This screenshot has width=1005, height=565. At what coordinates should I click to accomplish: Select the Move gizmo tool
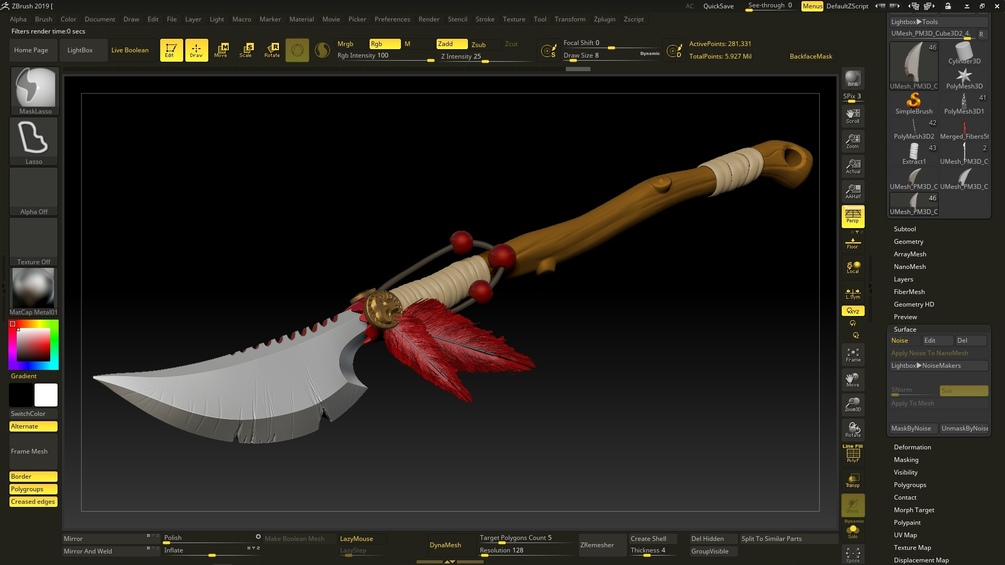coord(221,50)
